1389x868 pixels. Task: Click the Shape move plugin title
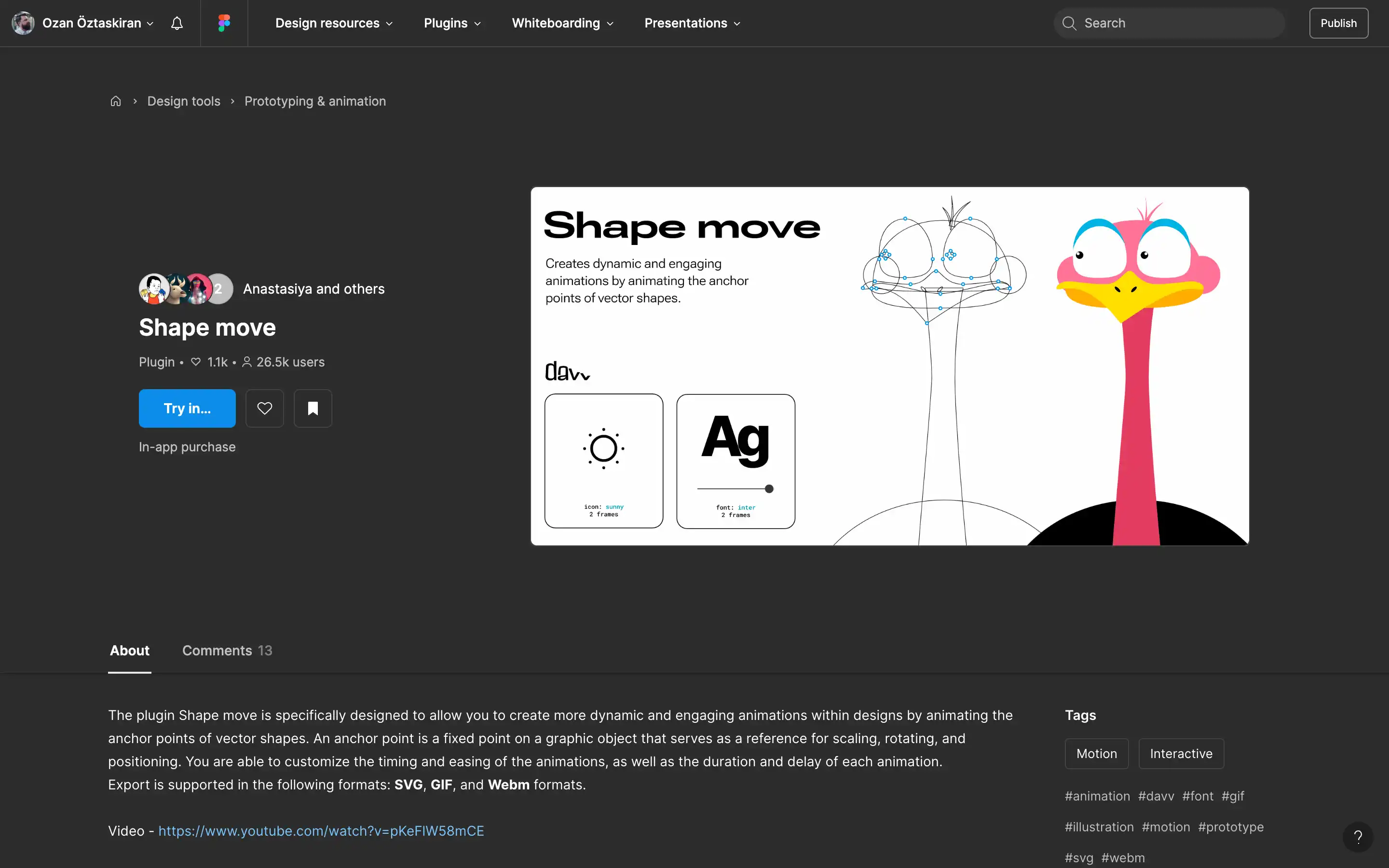click(x=207, y=327)
